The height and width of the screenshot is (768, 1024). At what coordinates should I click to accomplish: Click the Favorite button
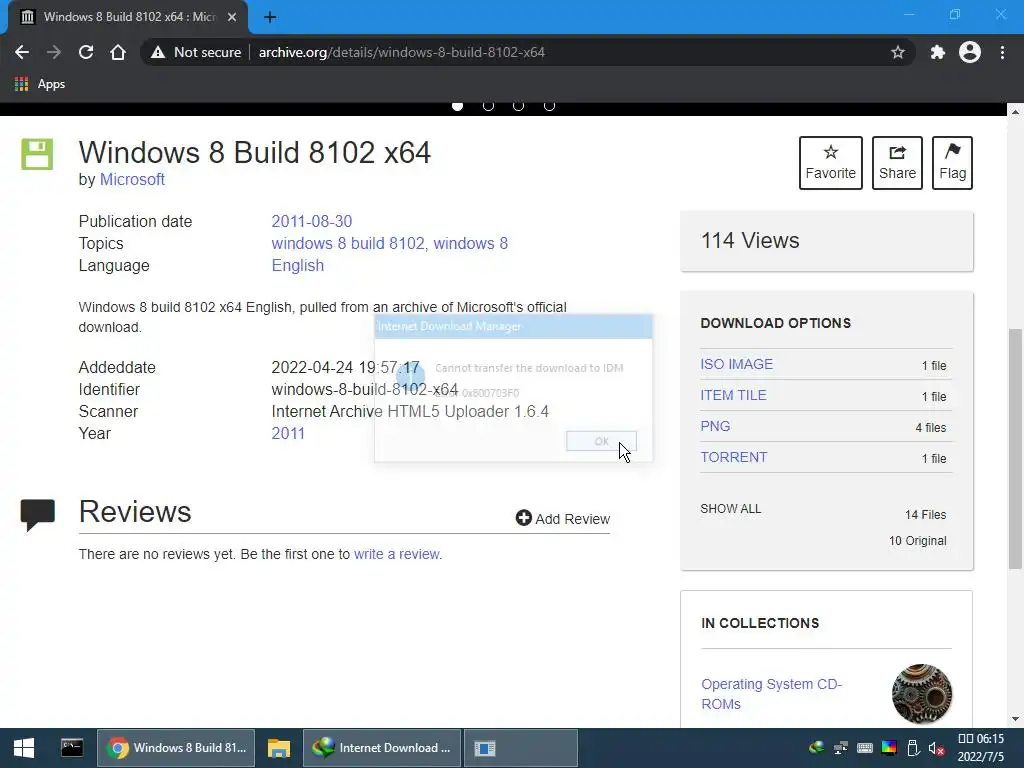pyautogui.click(x=831, y=163)
